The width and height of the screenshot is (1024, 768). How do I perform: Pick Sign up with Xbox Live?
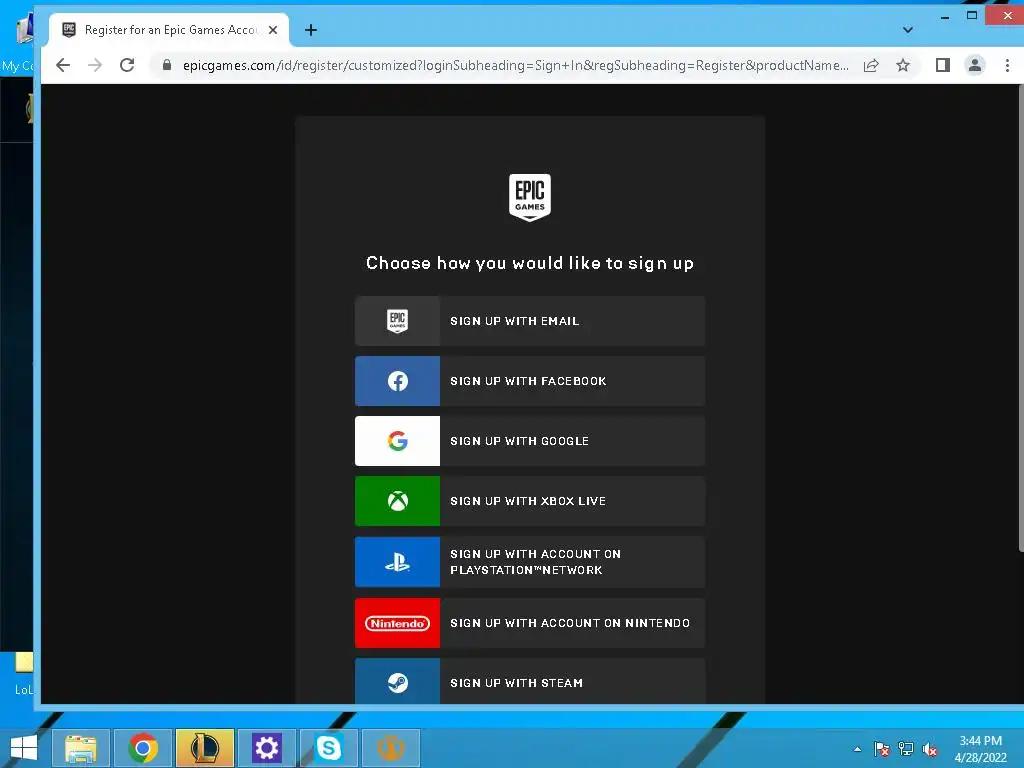[530, 501]
